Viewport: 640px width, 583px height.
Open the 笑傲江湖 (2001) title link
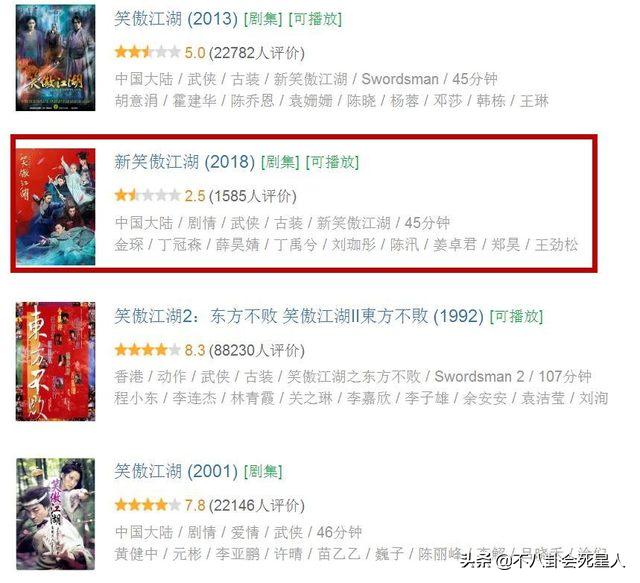(176, 472)
